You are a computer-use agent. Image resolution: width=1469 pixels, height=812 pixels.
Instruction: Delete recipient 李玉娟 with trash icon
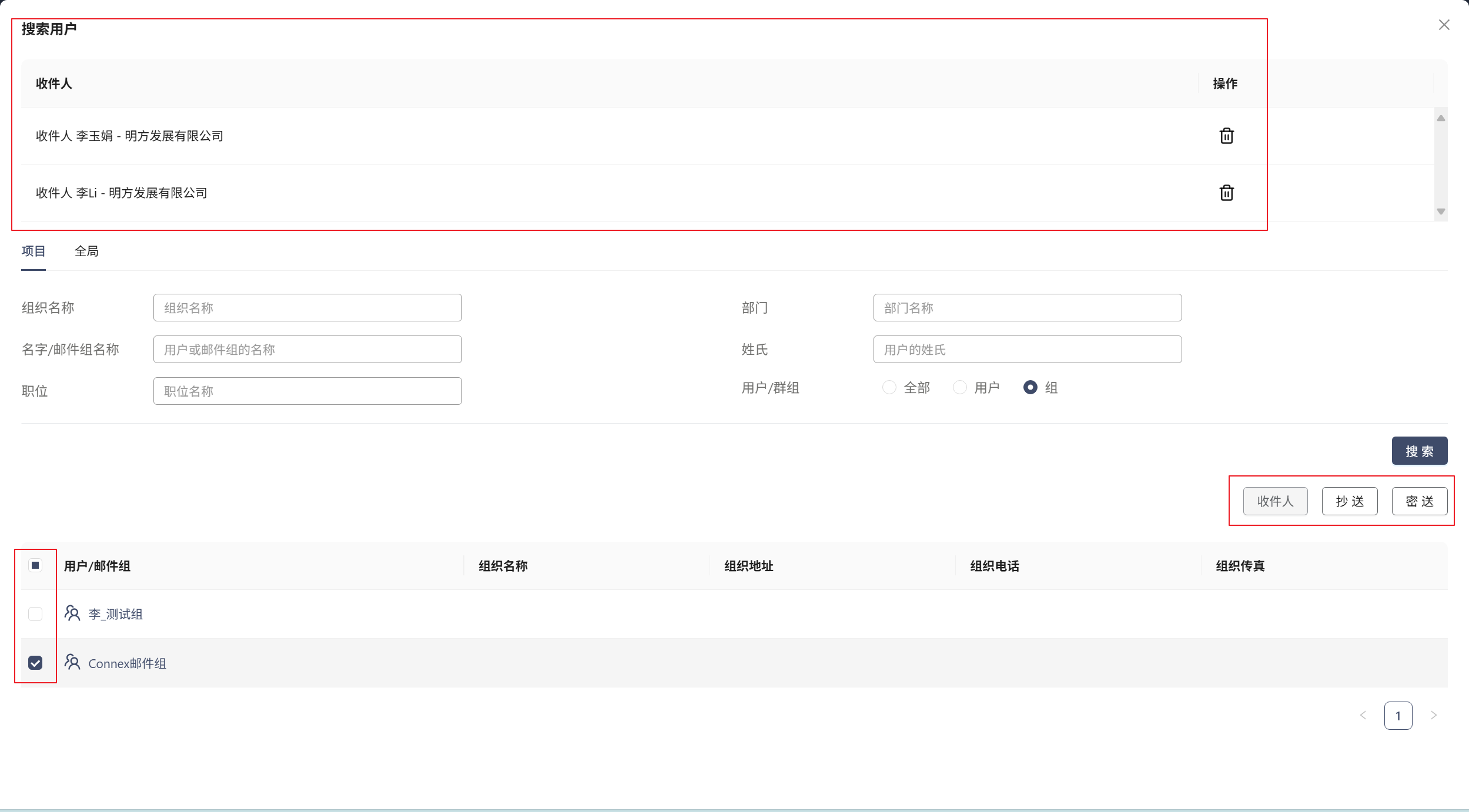point(1226,136)
